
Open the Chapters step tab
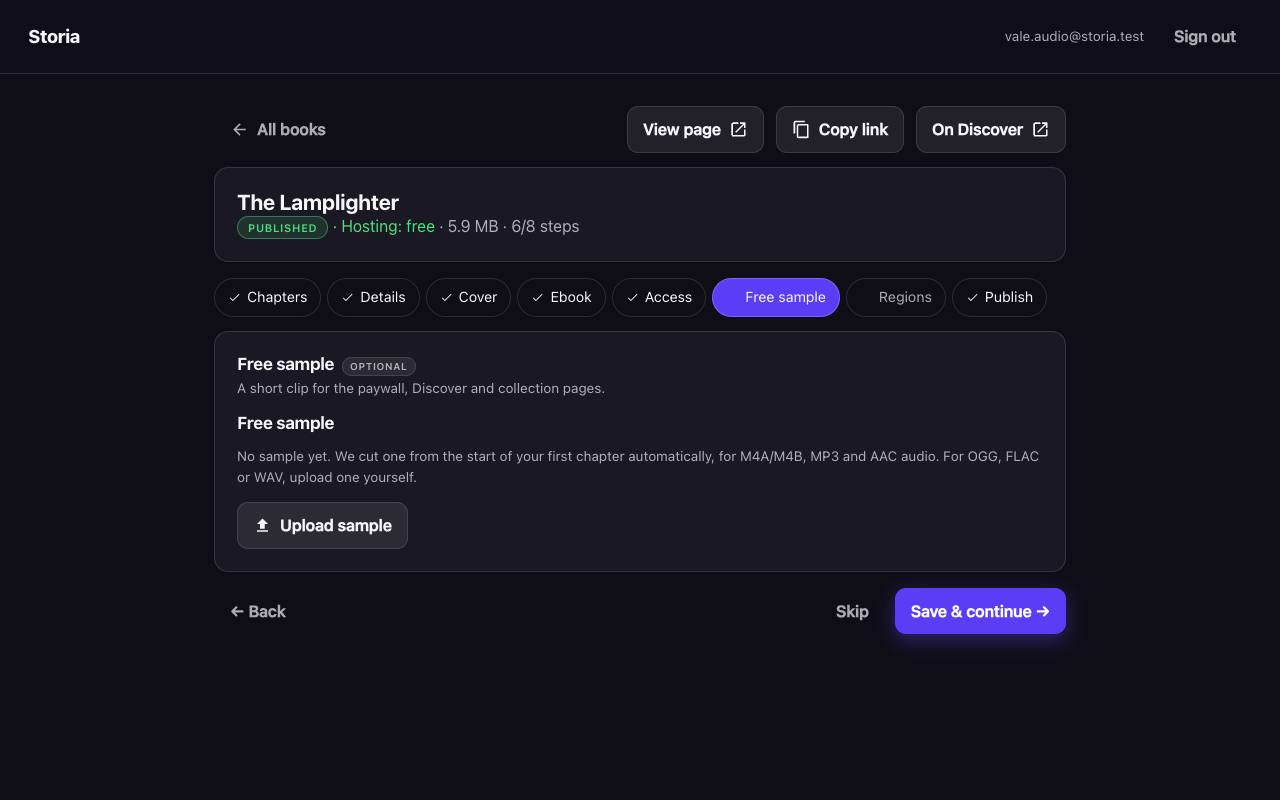point(267,297)
